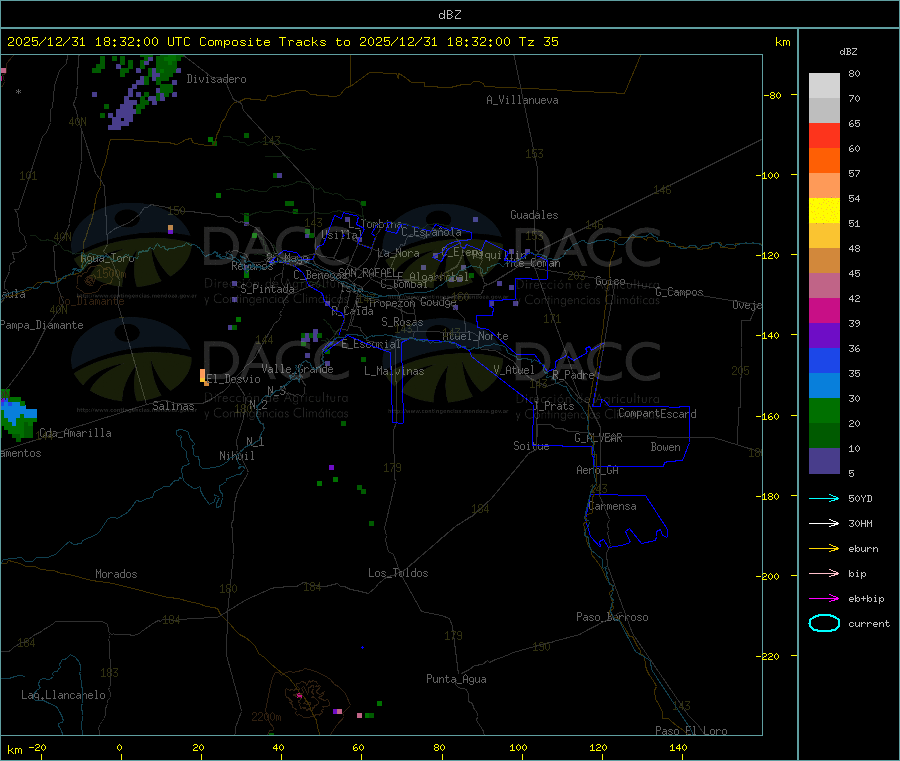900x761 pixels.
Task: Click the radar echo cluster near Divisadero
Action: (x=138, y=92)
